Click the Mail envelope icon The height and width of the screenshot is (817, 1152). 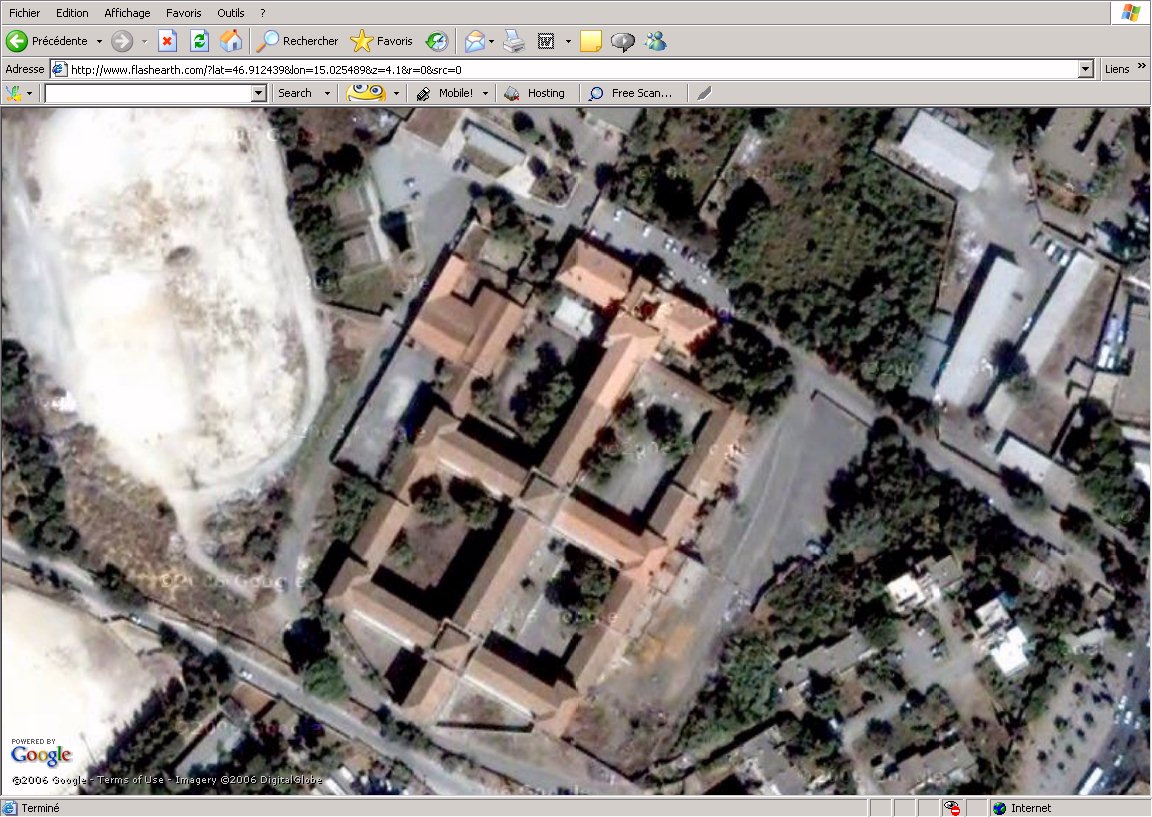pos(475,41)
